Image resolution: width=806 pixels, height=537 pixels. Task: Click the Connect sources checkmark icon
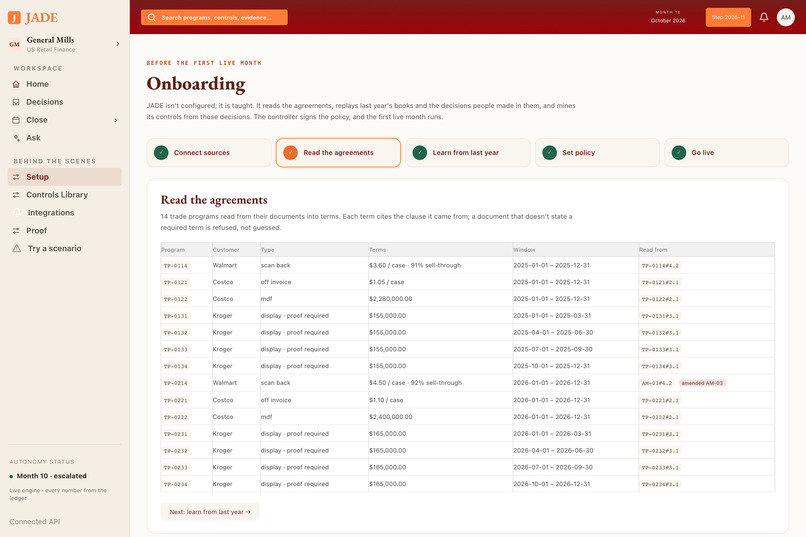[161, 153]
